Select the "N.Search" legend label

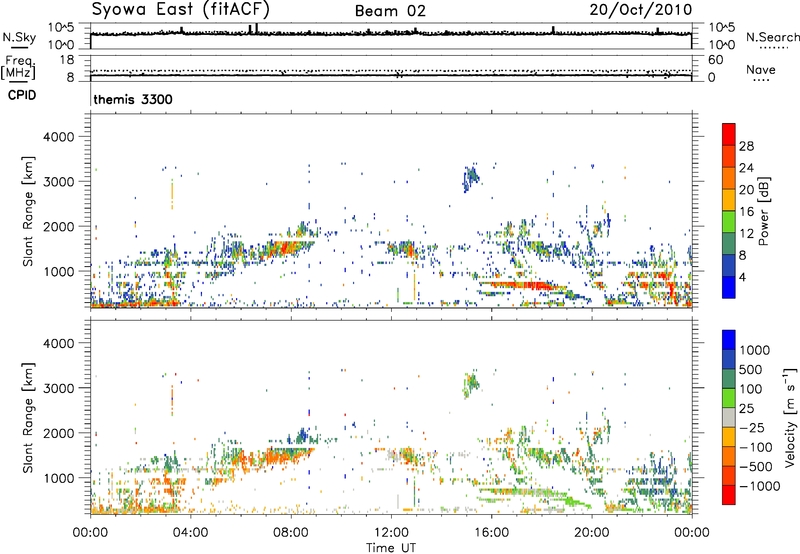pos(773,37)
